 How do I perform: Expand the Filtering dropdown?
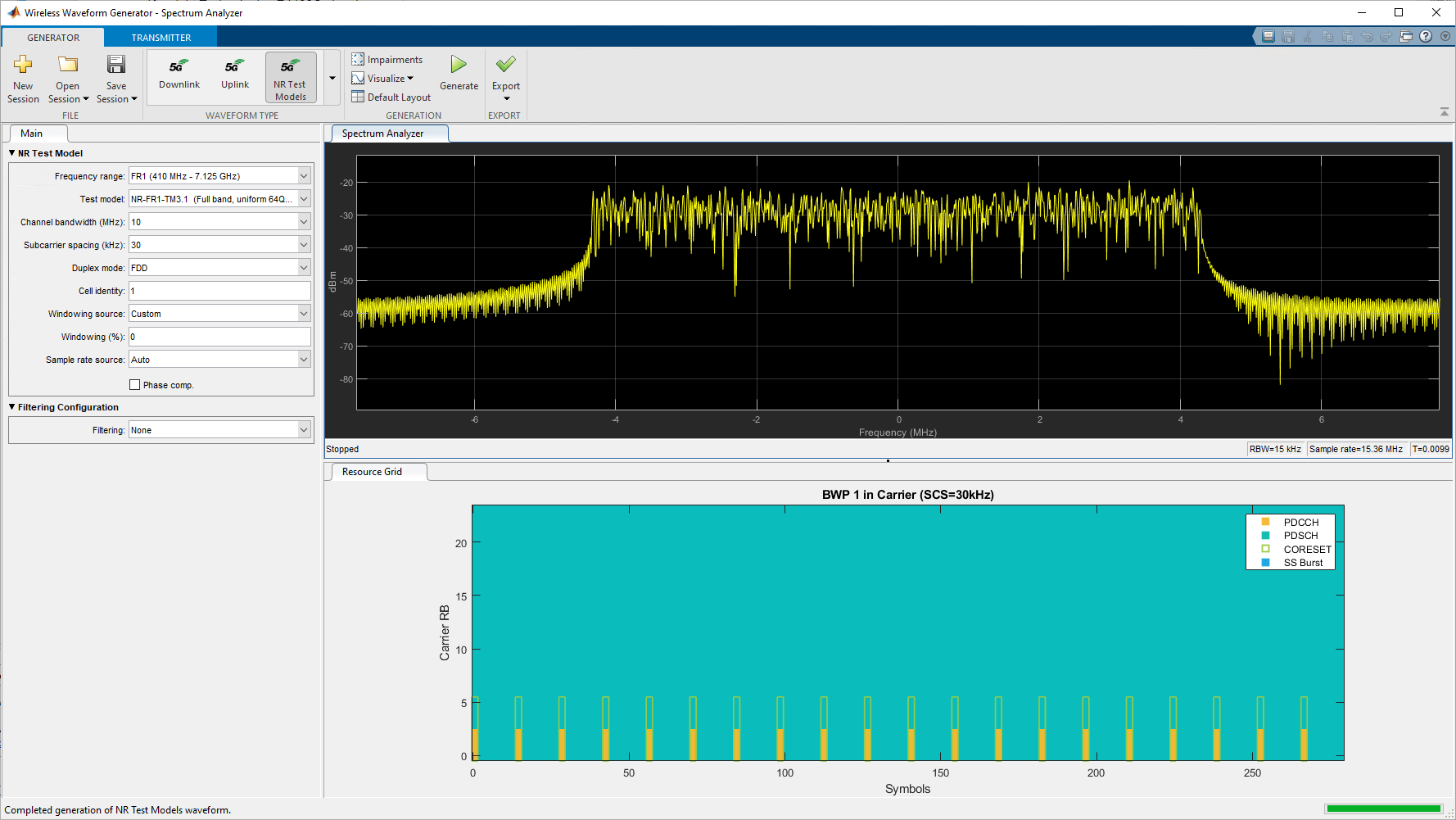click(x=303, y=430)
